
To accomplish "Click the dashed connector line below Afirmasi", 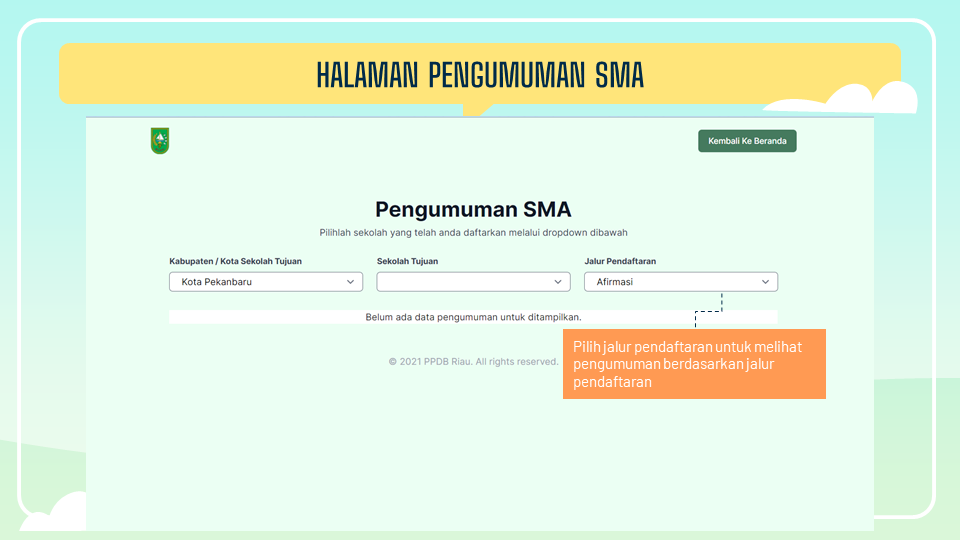I will pos(720,305).
